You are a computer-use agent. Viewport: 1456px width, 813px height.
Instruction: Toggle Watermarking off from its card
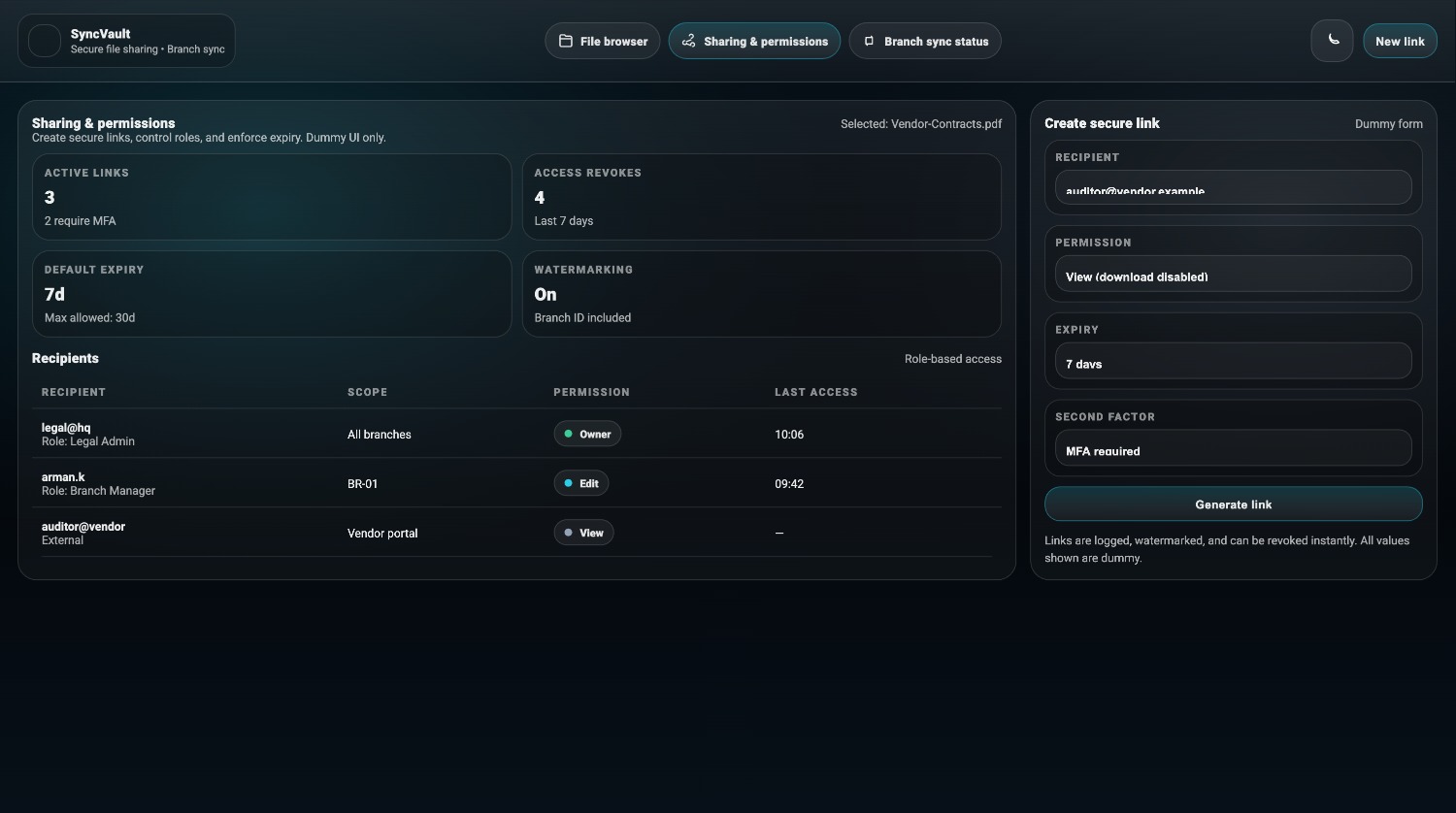coord(762,294)
